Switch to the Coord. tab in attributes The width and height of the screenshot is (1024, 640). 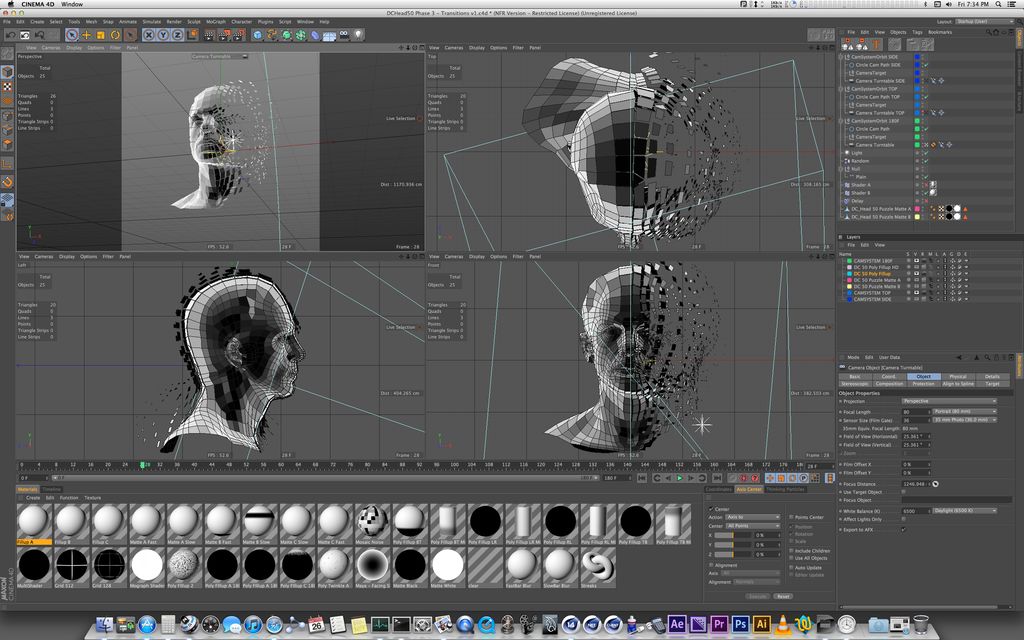point(889,376)
